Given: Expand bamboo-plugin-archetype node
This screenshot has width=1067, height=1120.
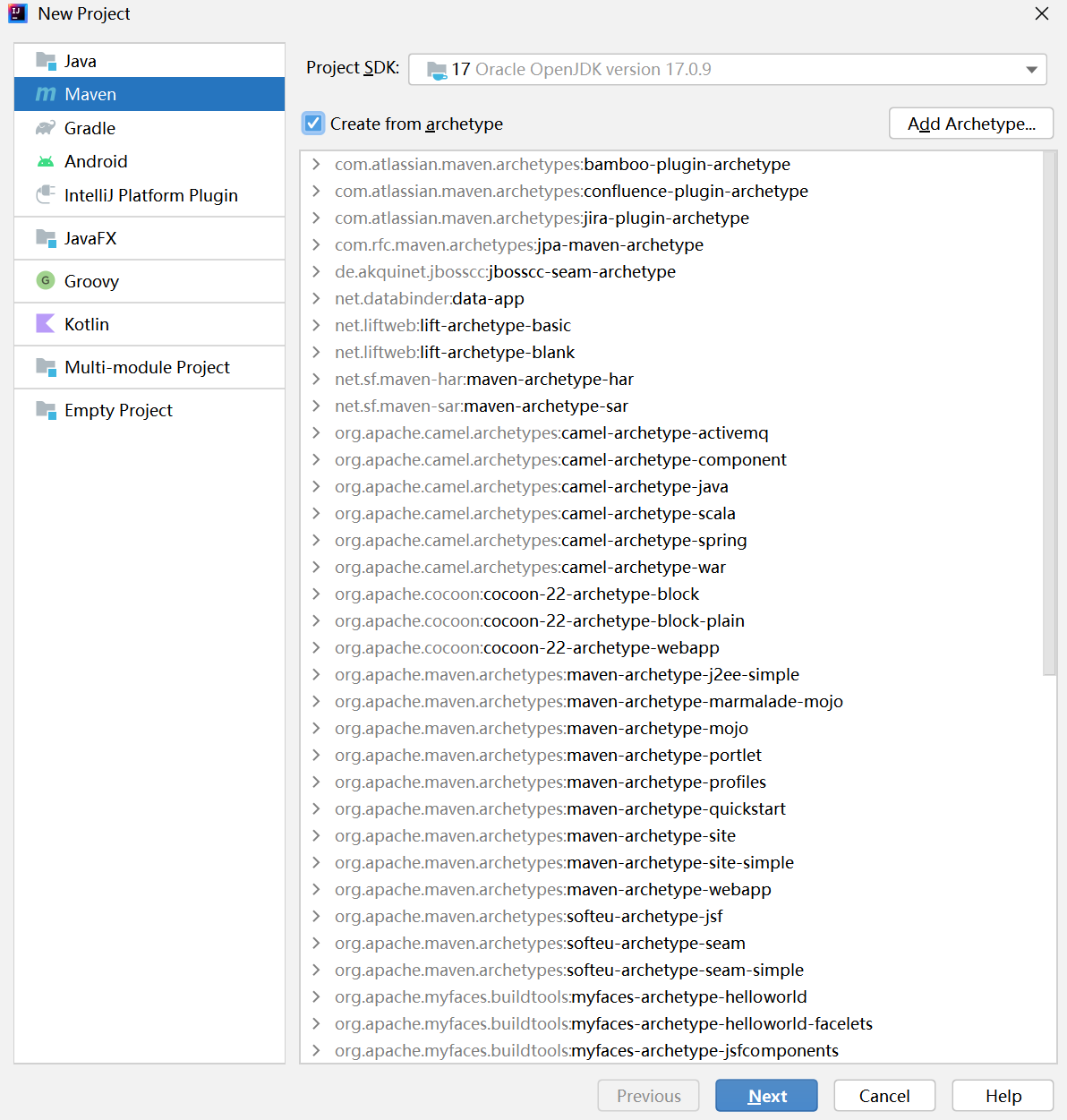Looking at the screenshot, I should [316, 164].
